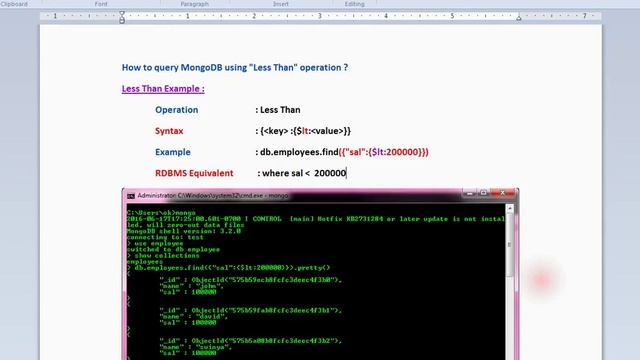
Task: Click the heading "How to query MongoDB using "Less Than" operation ?"
Action: coord(235,67)
